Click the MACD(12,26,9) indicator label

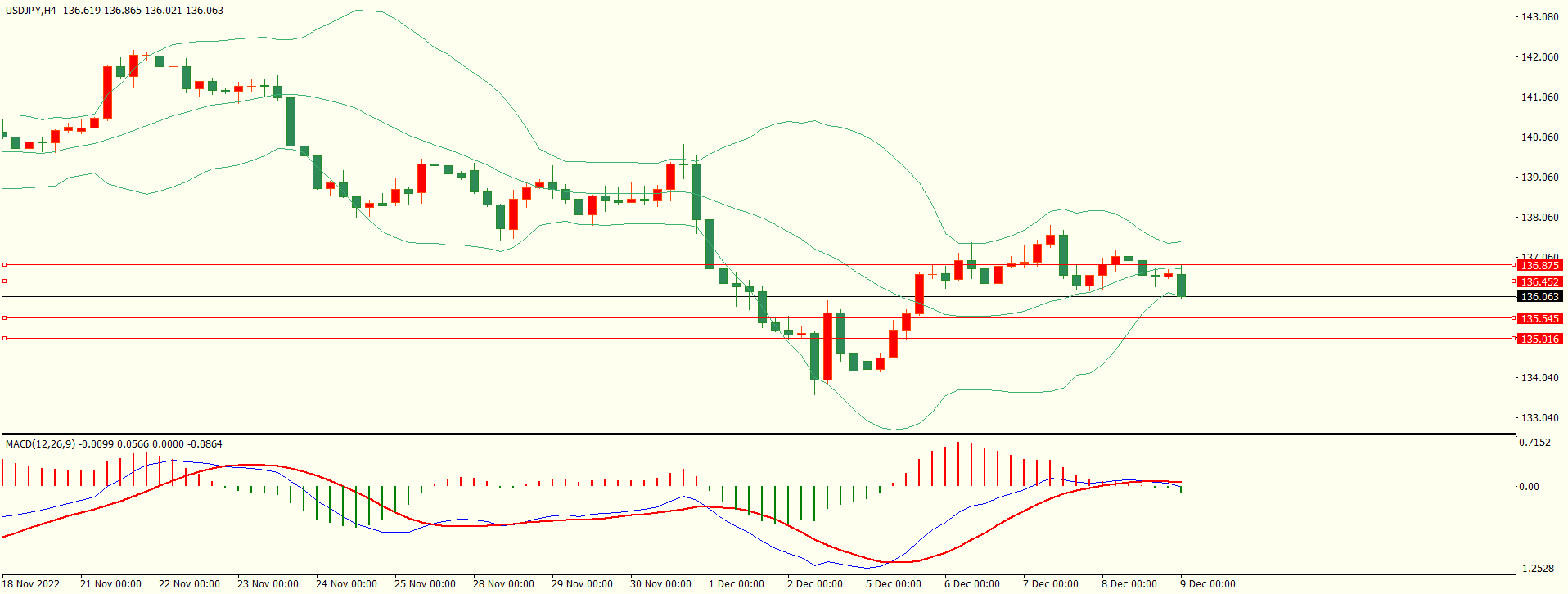[40, 444]
